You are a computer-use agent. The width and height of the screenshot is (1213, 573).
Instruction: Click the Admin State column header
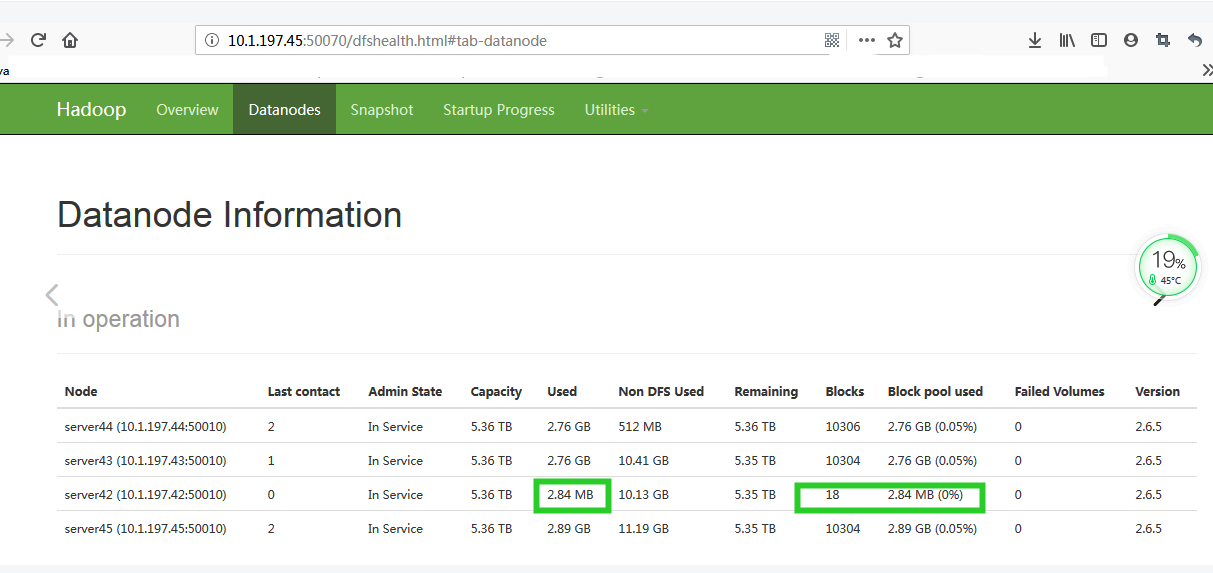405,391
